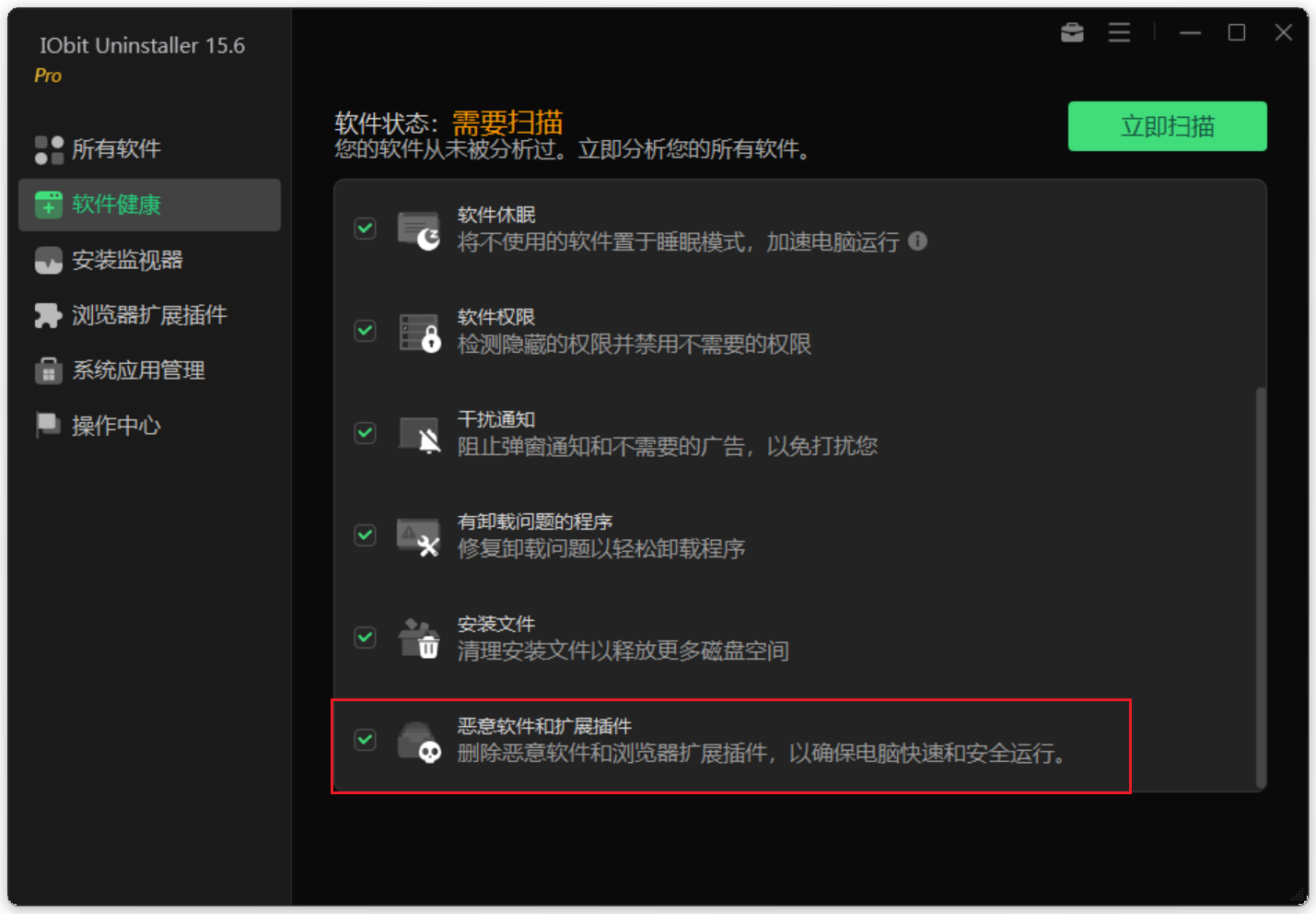The width and height of the screenshot is (1316, 914).
Task: Show info tooltip for 软件休眠
Action: point(918,241)
